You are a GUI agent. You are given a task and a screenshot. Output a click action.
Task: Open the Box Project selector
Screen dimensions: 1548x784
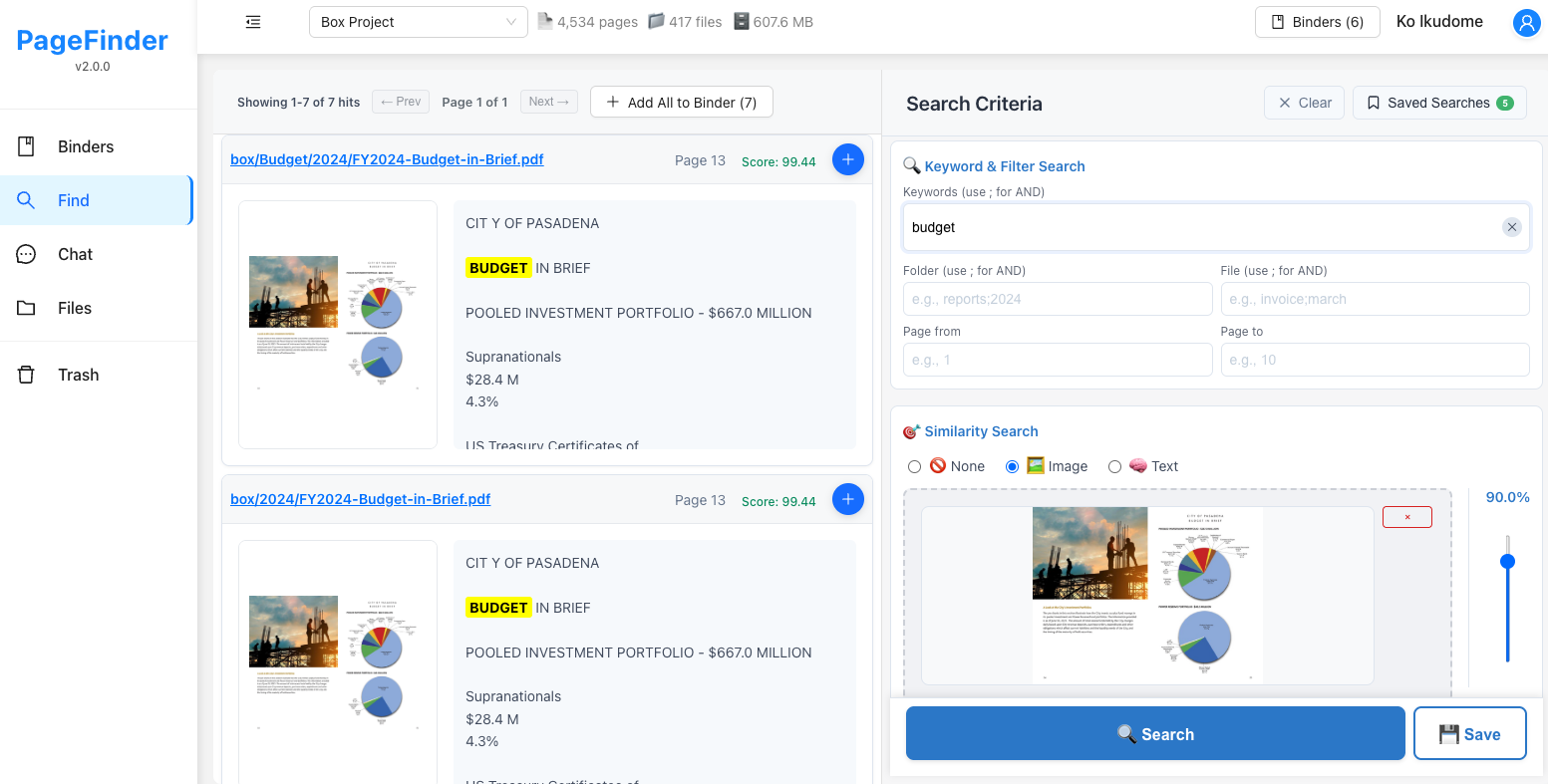pos(418,21)
